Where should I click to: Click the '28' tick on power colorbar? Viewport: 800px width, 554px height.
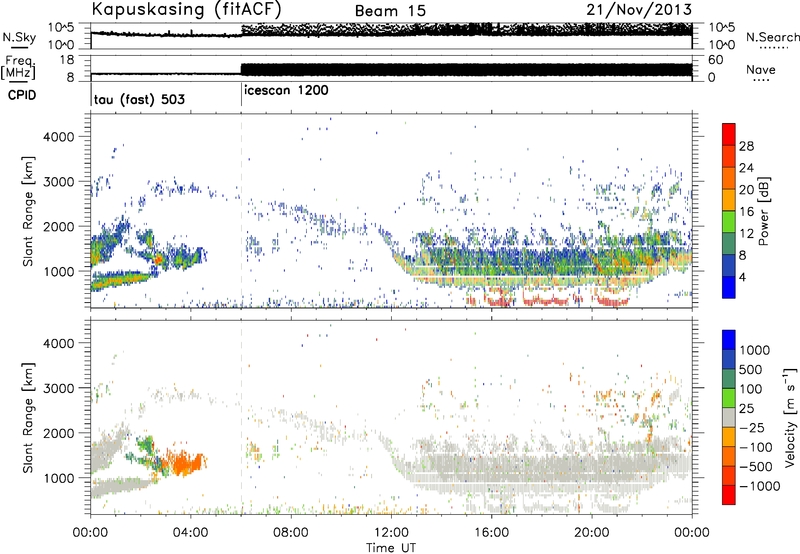click(746, 146)
